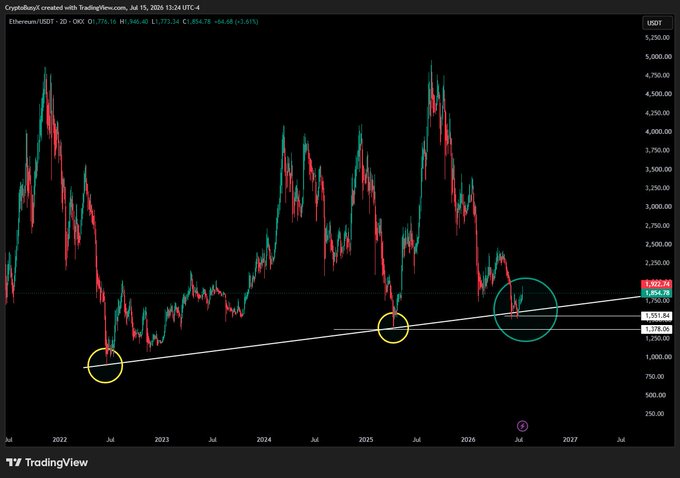
Task: Click the 1,000.00 price axis label
Action: [x=657, y=357]
